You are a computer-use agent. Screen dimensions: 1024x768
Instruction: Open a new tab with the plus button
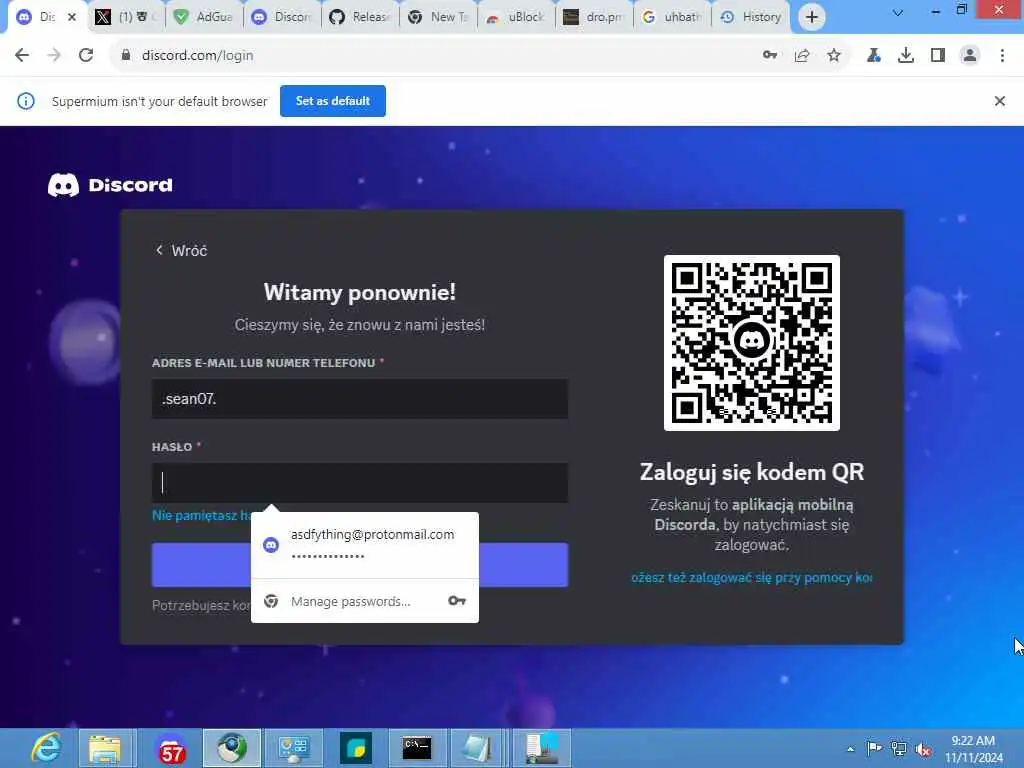pyautogui.click(x=812, y=17)
